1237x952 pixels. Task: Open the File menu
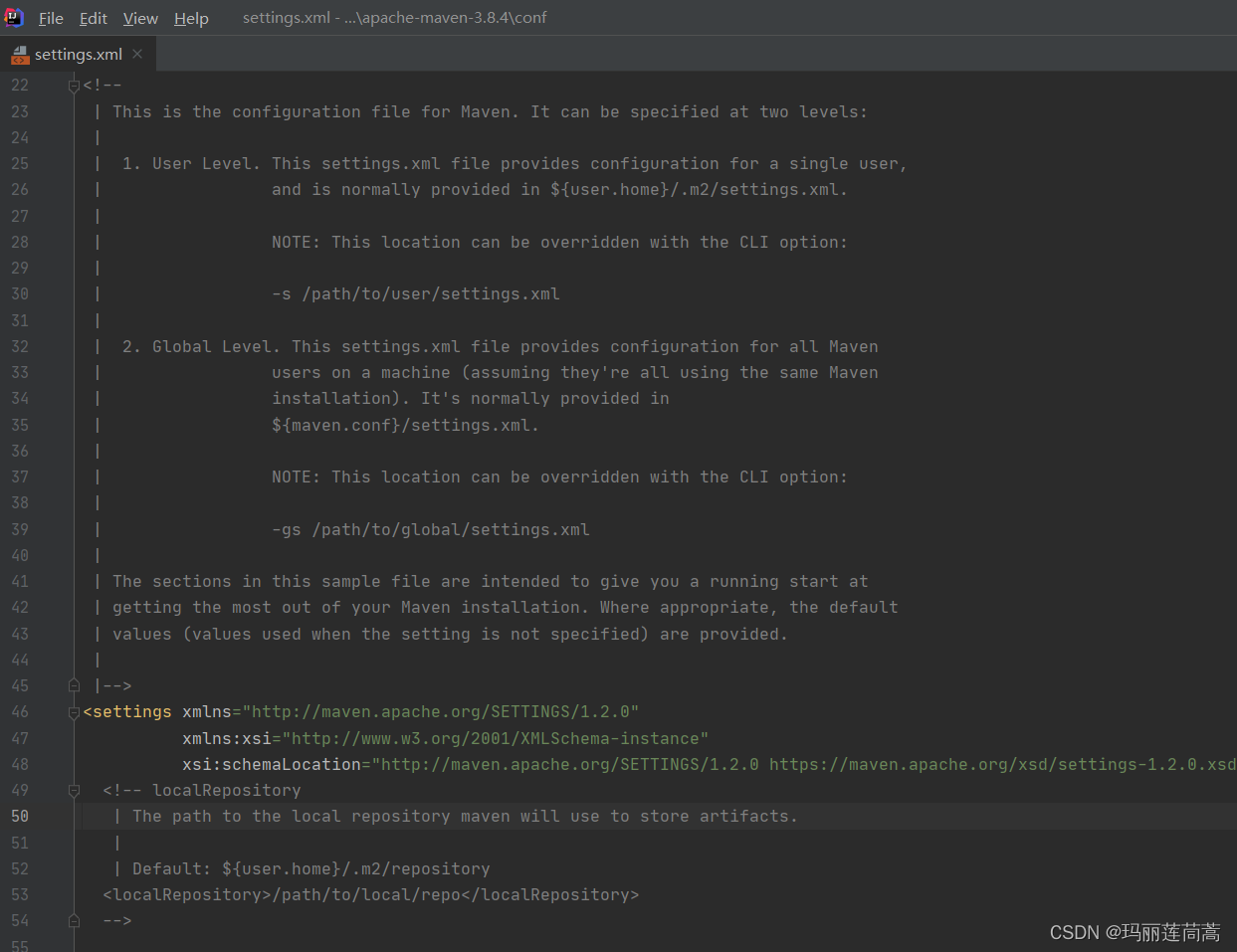point(51,18)
